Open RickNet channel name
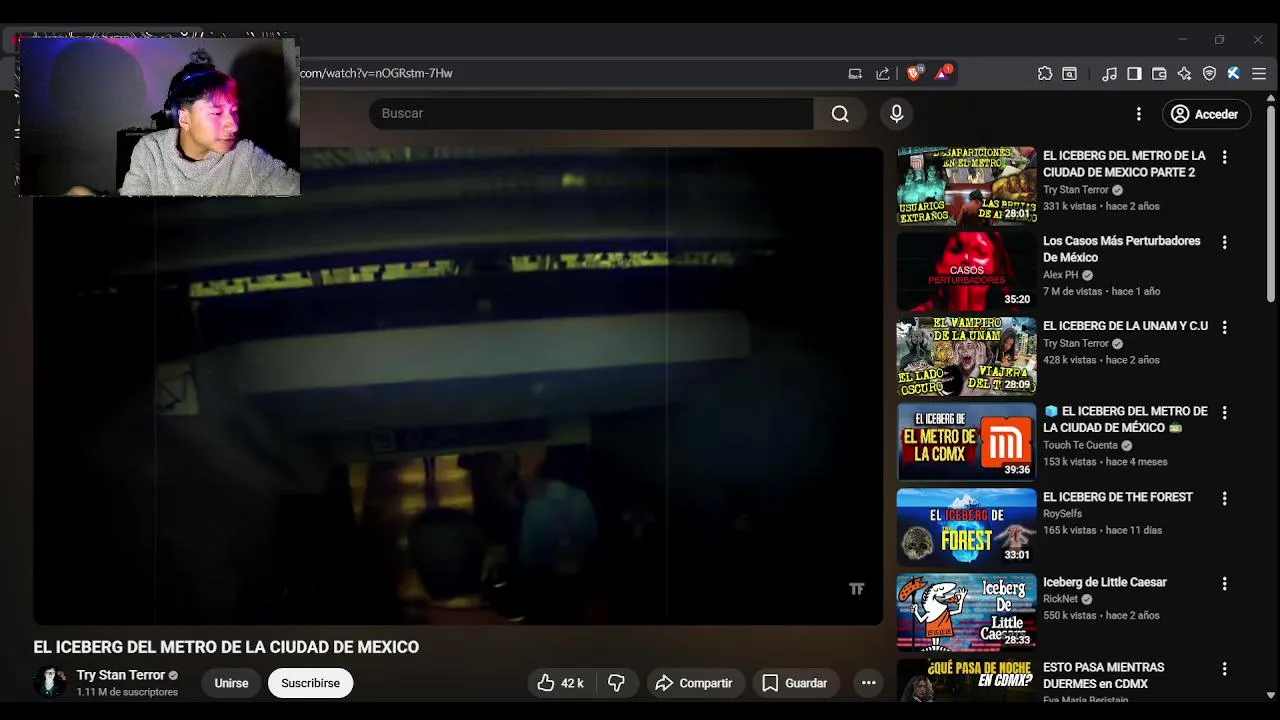 (1060, 599)
